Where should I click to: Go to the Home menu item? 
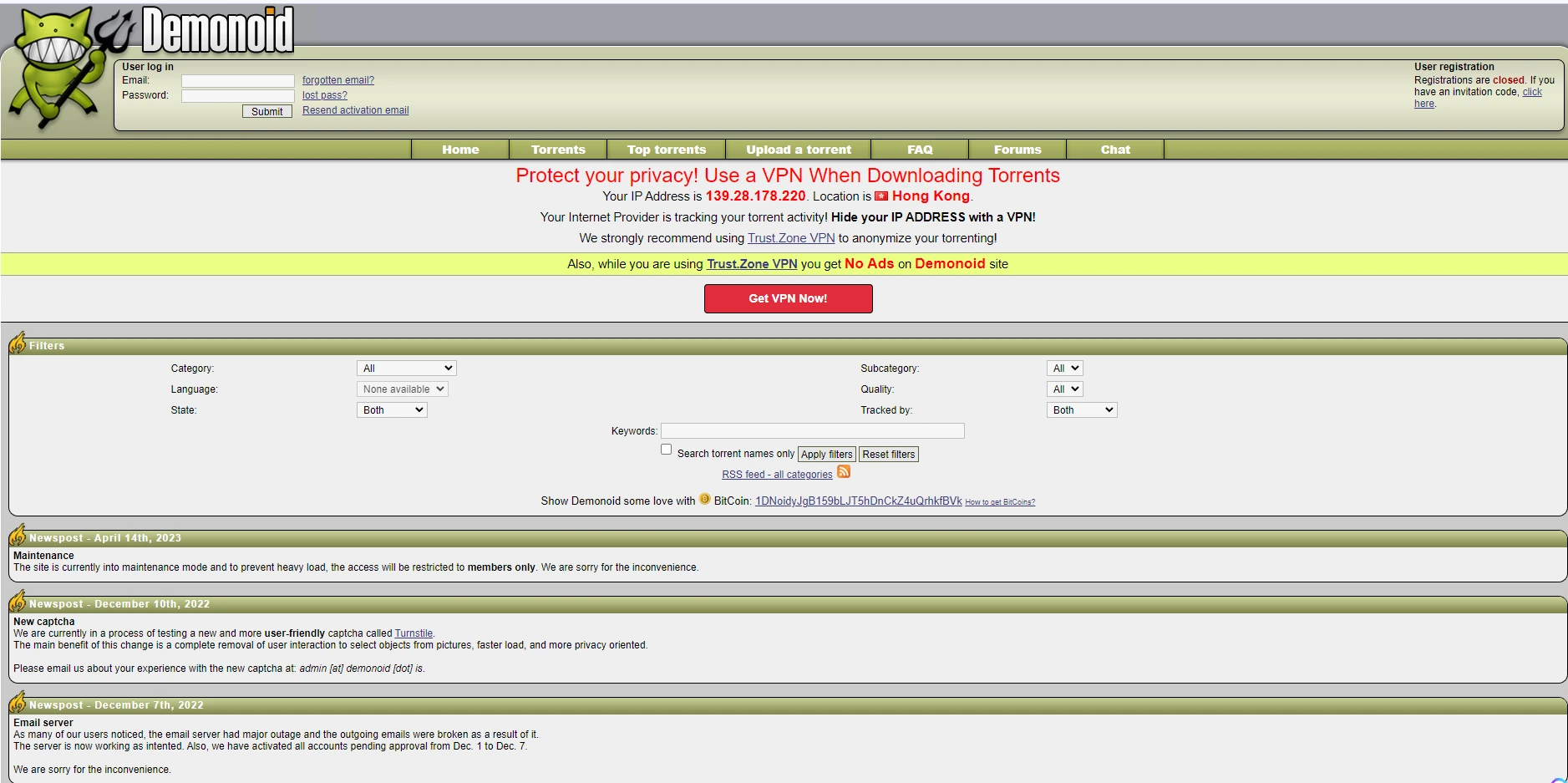[460, 150]
